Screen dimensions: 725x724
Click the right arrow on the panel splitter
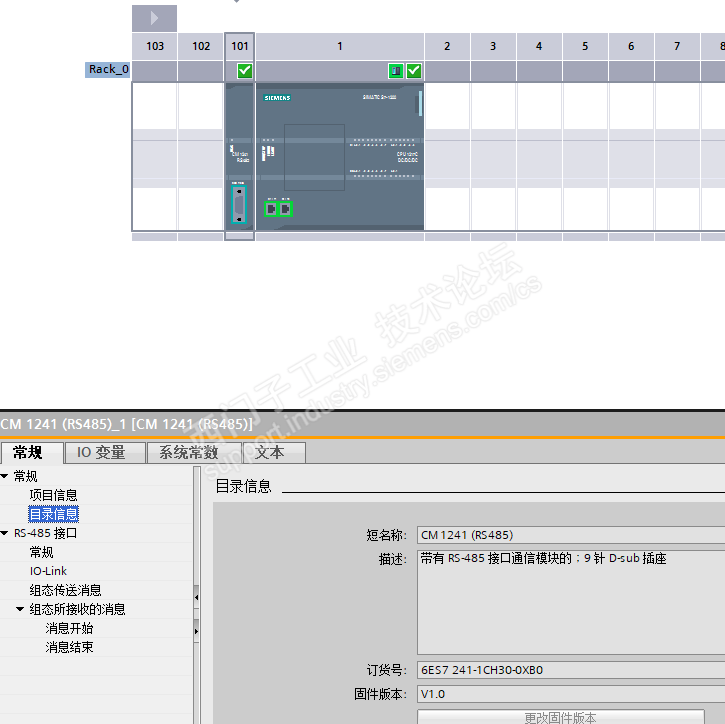[197, 632]
